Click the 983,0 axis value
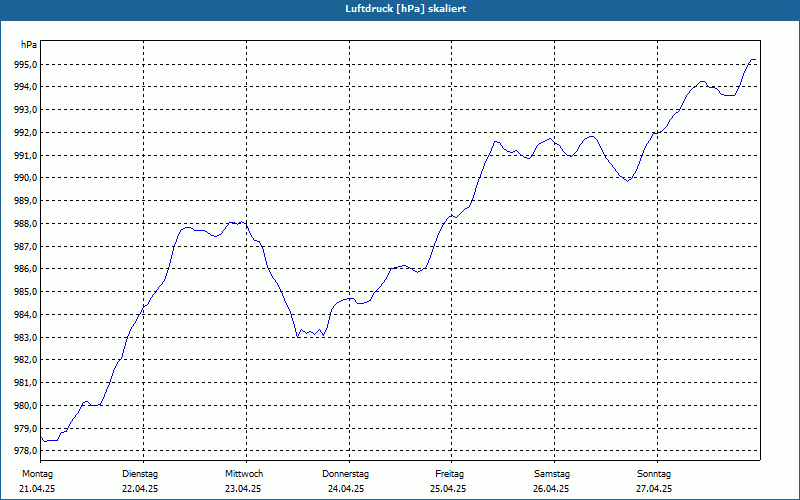This screenshot has width=800, height=500. tap(24, 338)
